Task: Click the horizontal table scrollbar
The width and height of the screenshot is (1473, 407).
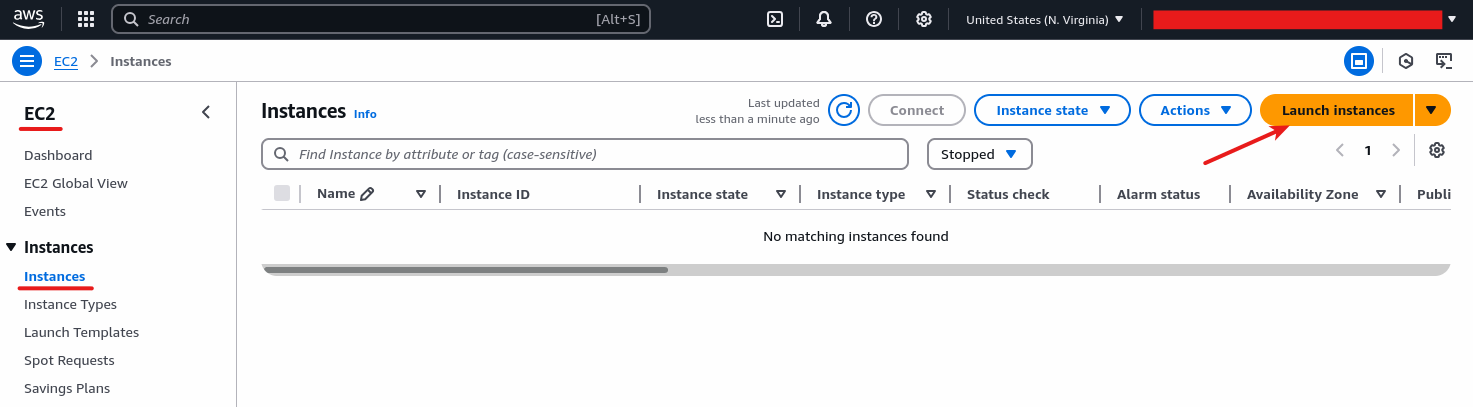Action: click(465, 269)
